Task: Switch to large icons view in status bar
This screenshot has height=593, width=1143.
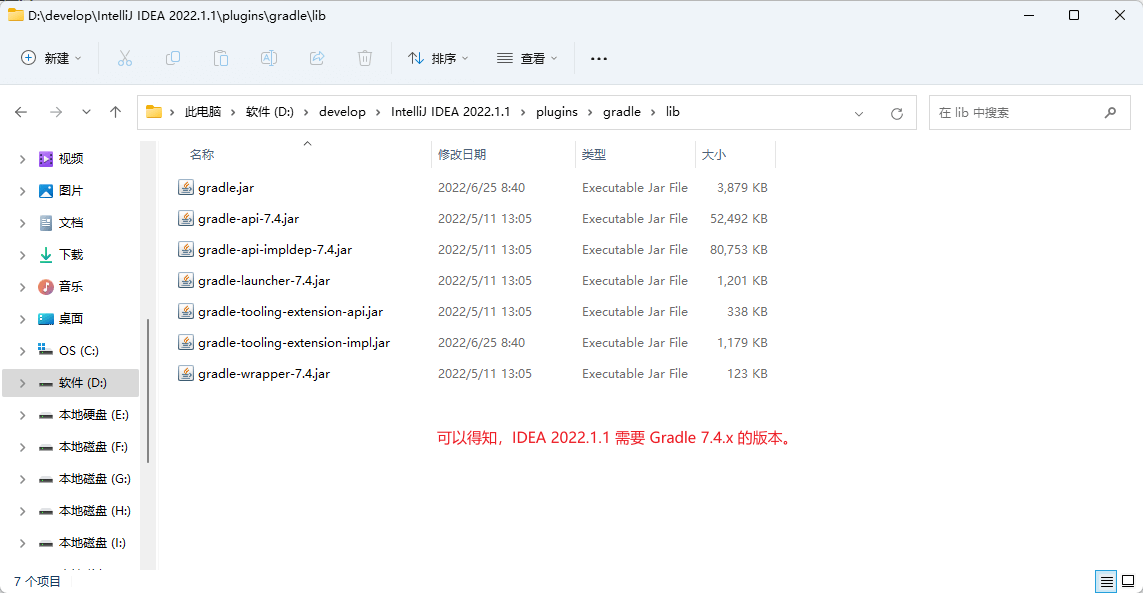Action: pyautogui.click(x=1128, y=581)
